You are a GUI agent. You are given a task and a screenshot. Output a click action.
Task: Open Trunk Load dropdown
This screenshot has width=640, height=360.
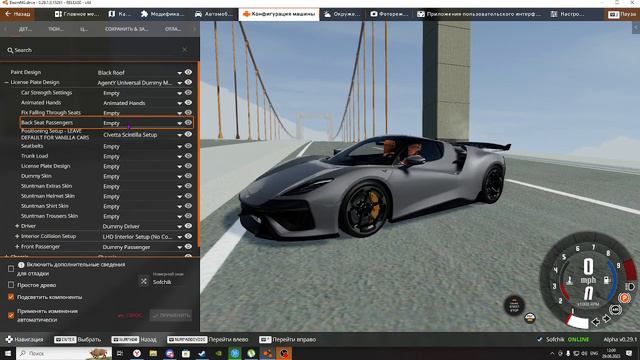[x=142, y=156]
